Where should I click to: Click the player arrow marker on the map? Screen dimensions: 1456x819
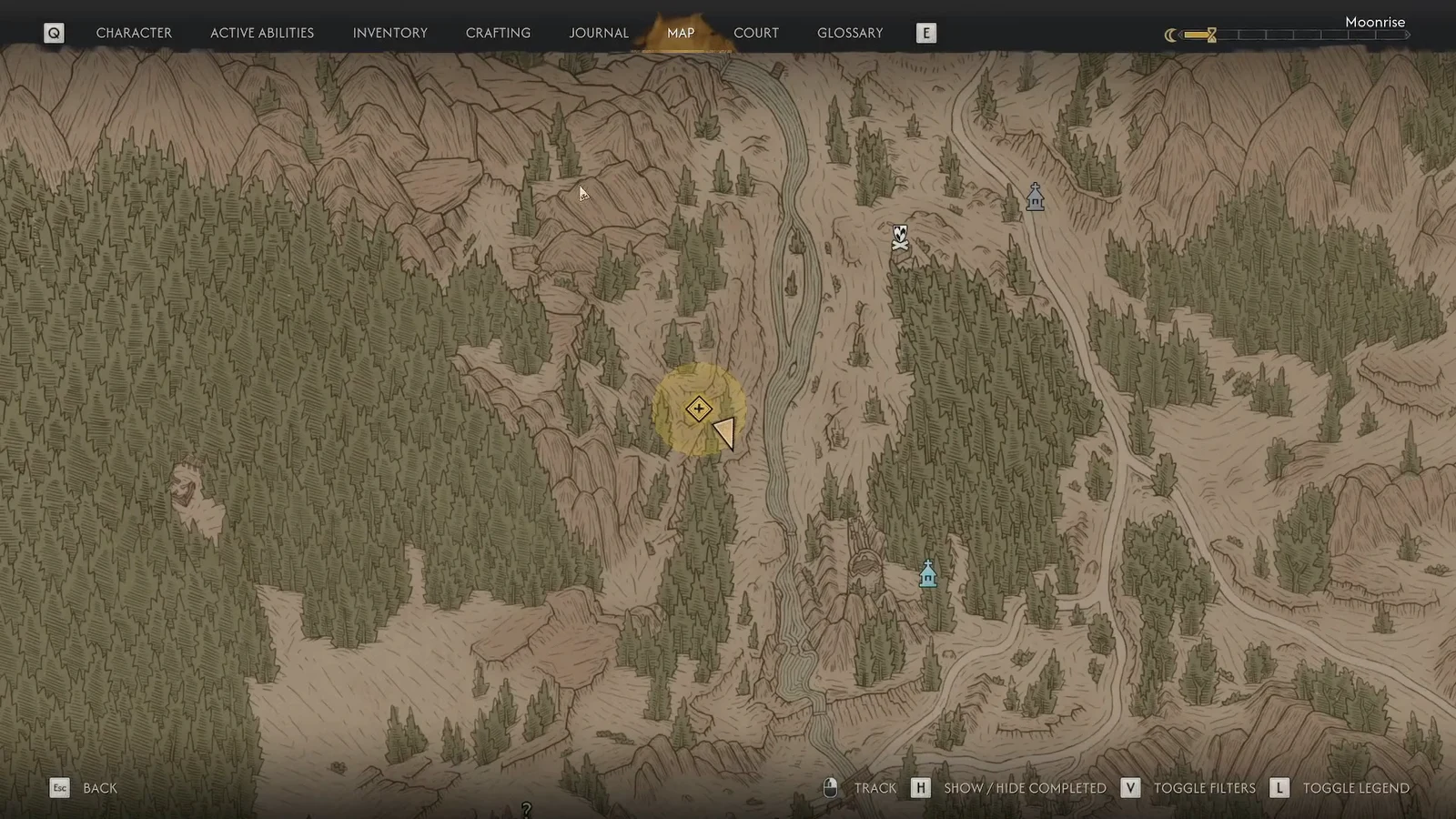coord(725,432)
